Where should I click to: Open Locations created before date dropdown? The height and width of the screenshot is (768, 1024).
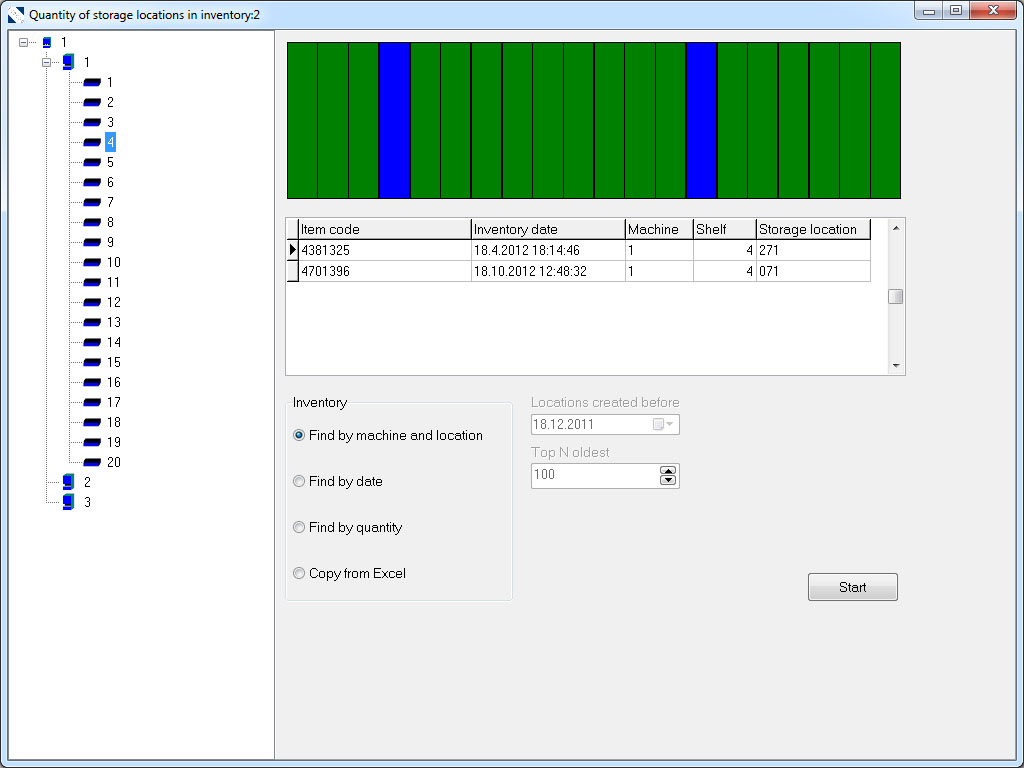[x=665, y=424]
